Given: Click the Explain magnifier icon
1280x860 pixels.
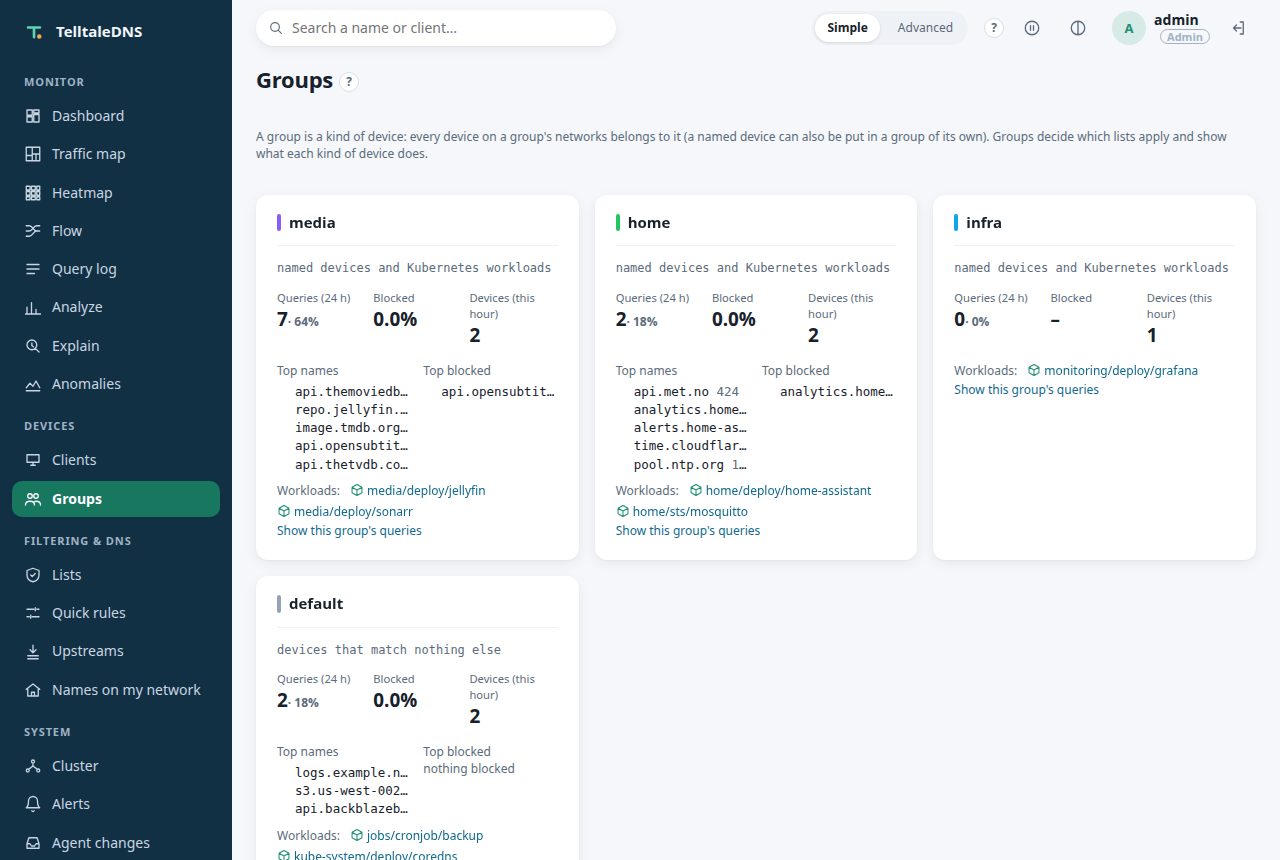Looking at the screenshot, I should coord(33,346).
